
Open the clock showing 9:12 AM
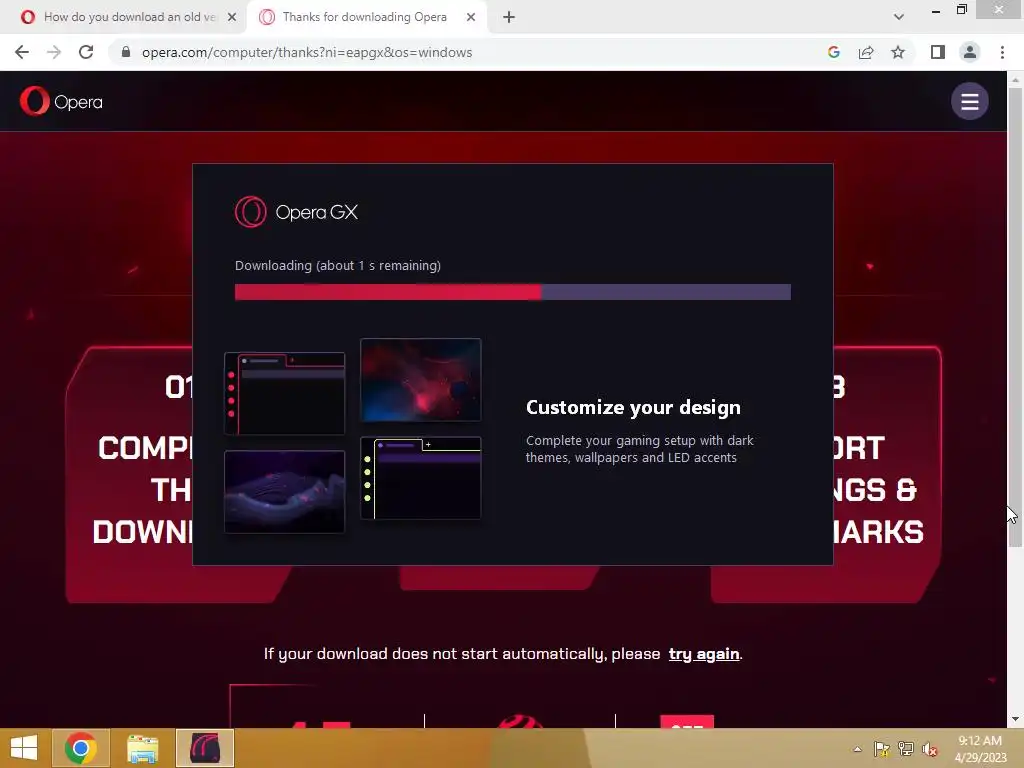click(980, 748)
